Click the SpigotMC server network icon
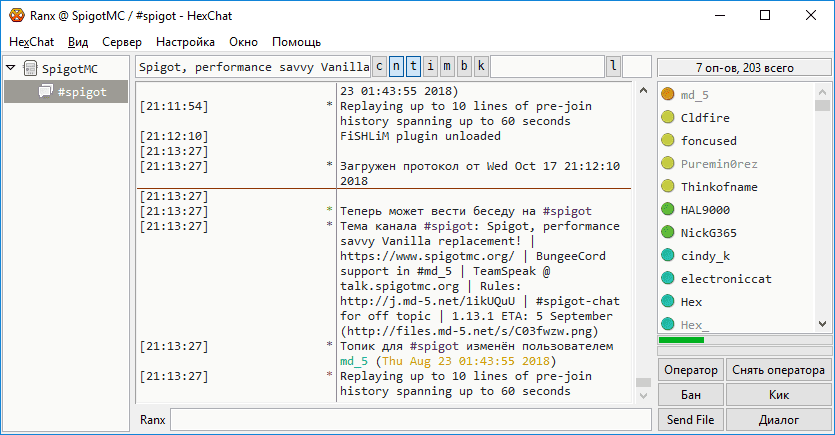The image size is (835, 435). pos(28,69)
